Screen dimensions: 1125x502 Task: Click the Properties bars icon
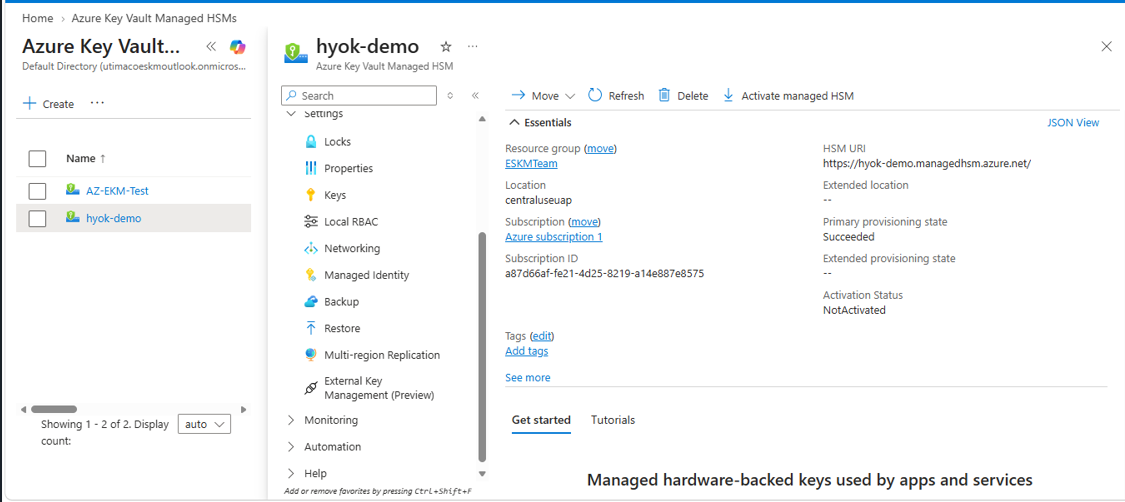coord(311,169)
